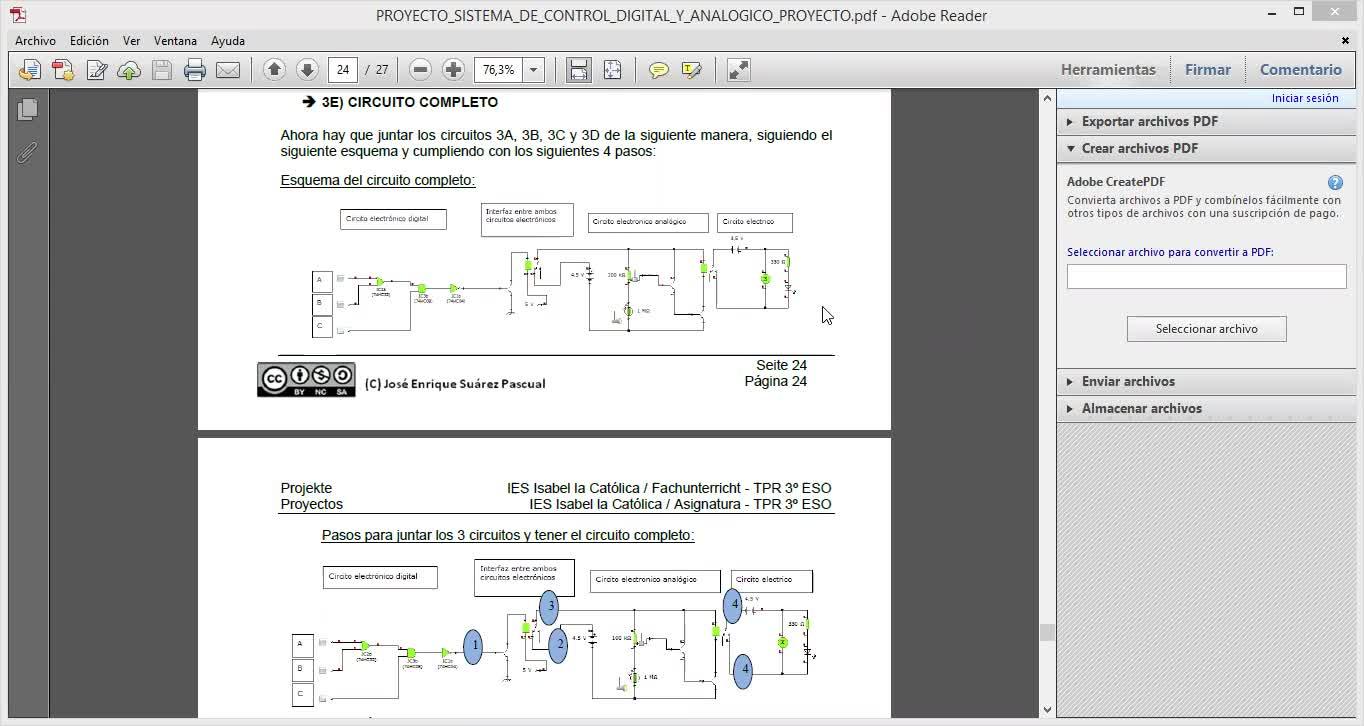Add a sticky note comment
The image size is (1364, 726).
click(x=658, y=70)
